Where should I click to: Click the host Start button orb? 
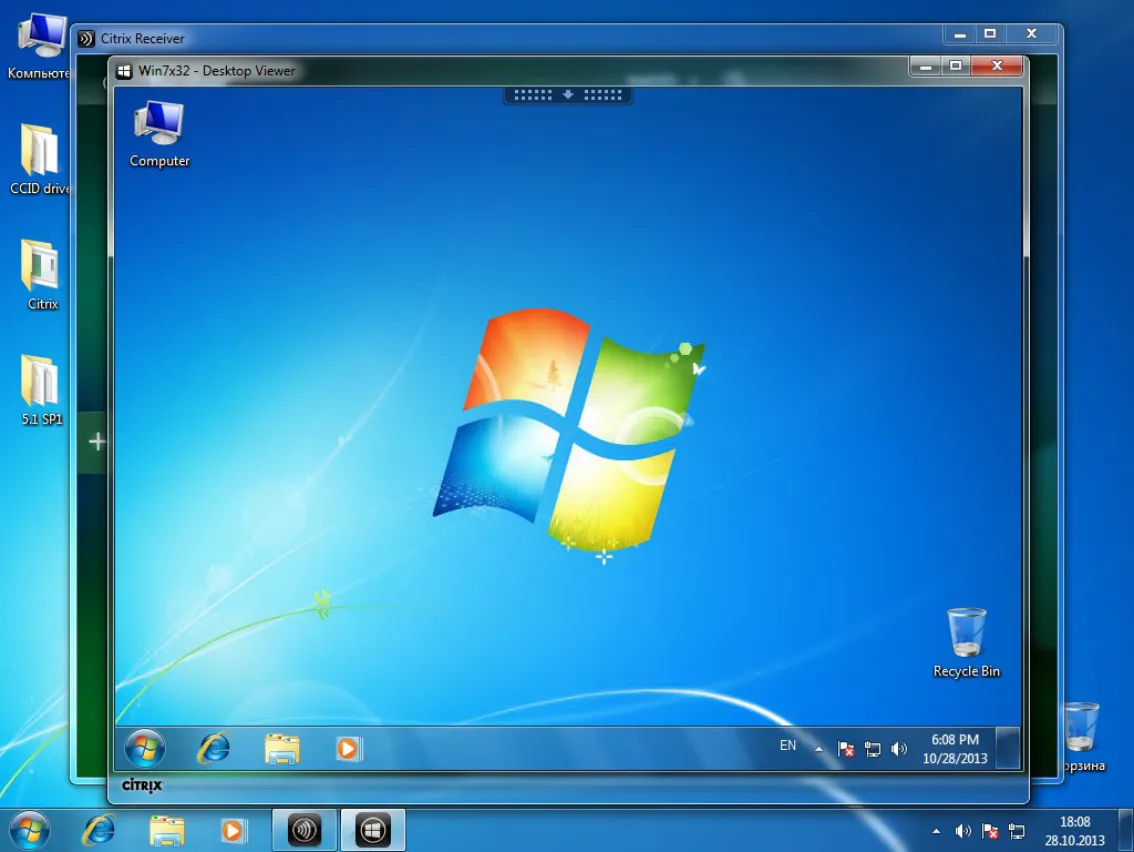[x=30, y=830]
